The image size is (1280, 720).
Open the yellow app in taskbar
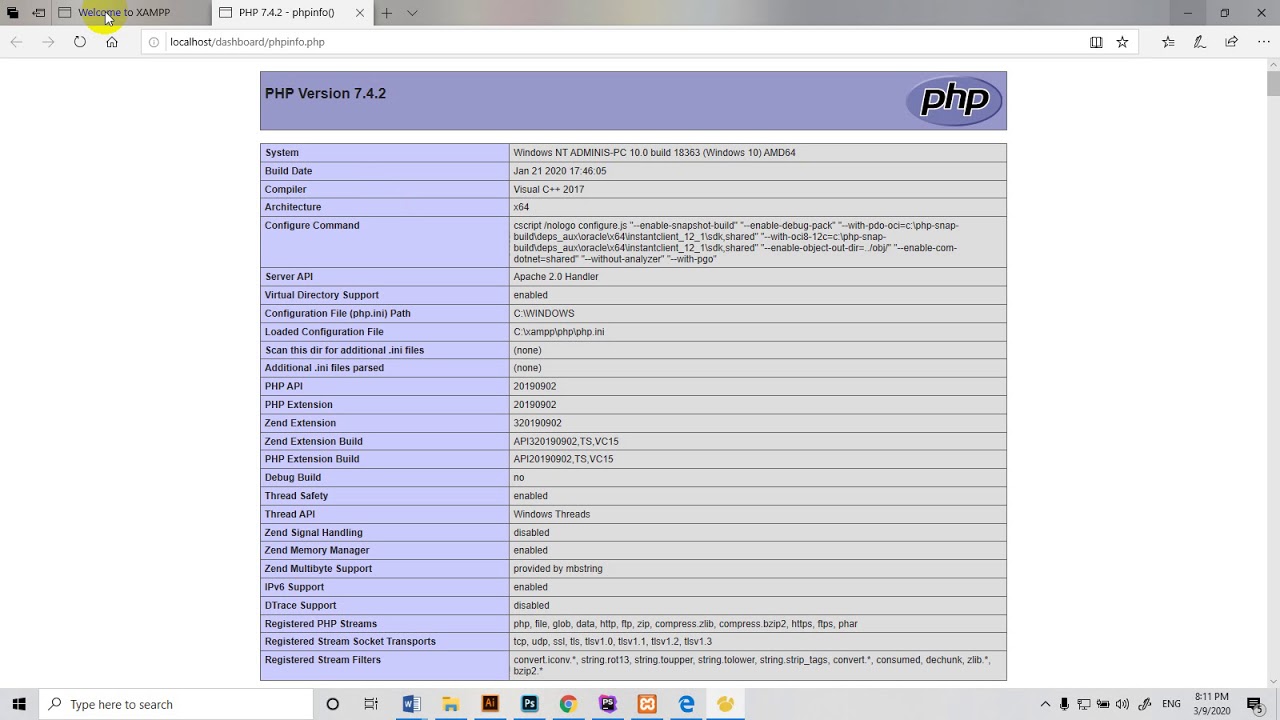point(726,704)
